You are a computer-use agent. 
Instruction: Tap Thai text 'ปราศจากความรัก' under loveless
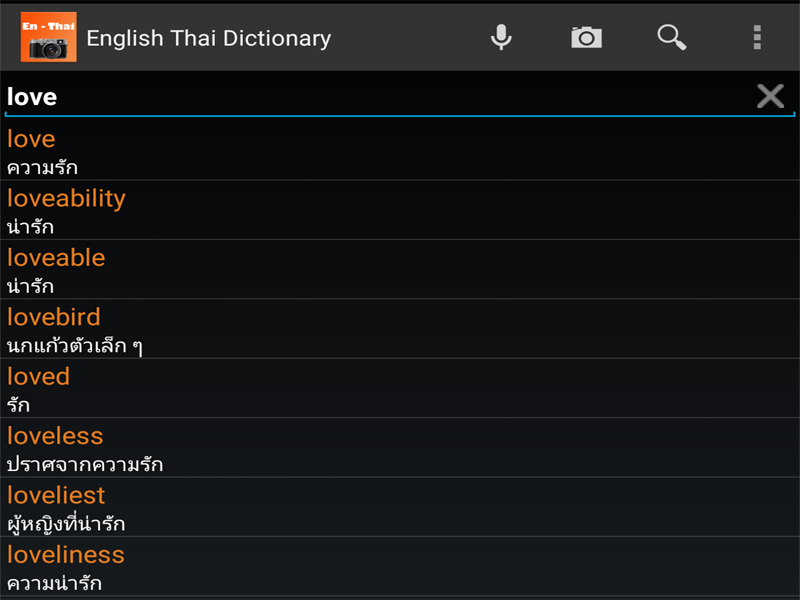click(x=85, y=465)
